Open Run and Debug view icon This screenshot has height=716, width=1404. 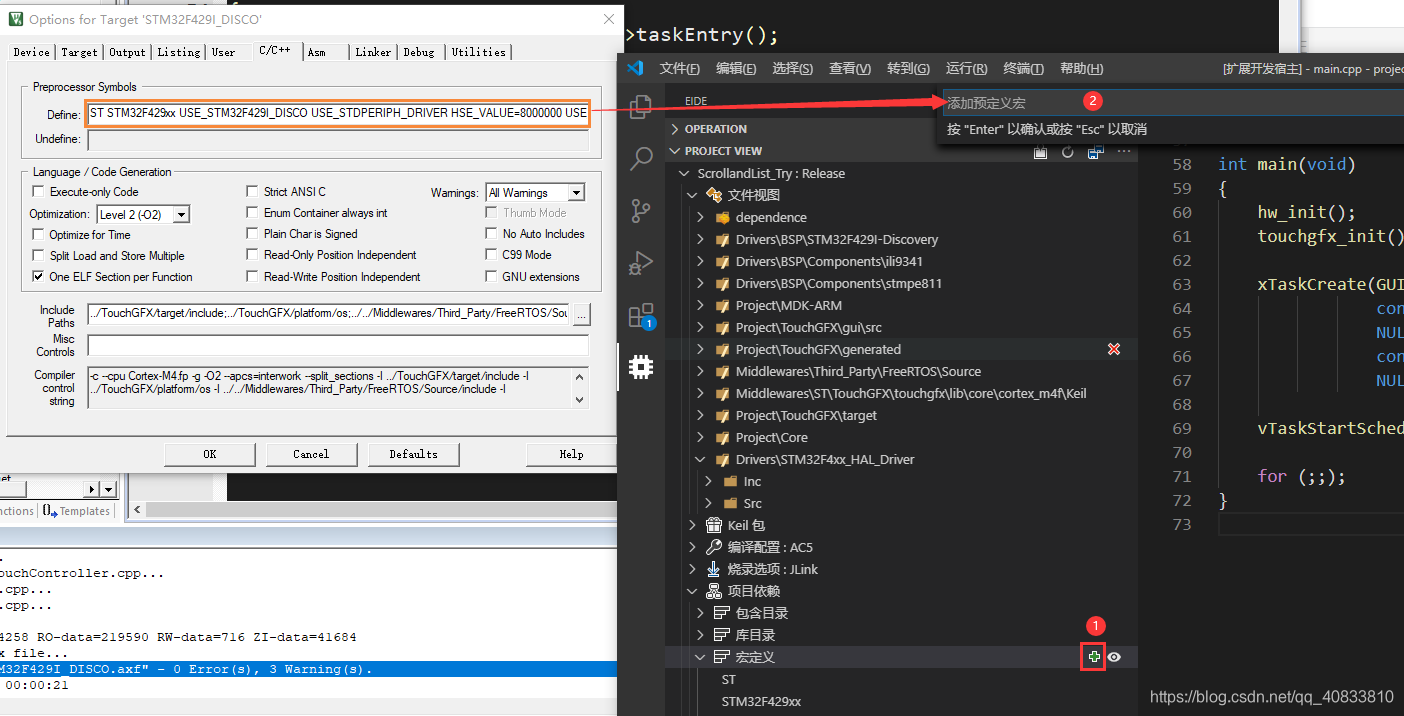click(x=641, y=263)
